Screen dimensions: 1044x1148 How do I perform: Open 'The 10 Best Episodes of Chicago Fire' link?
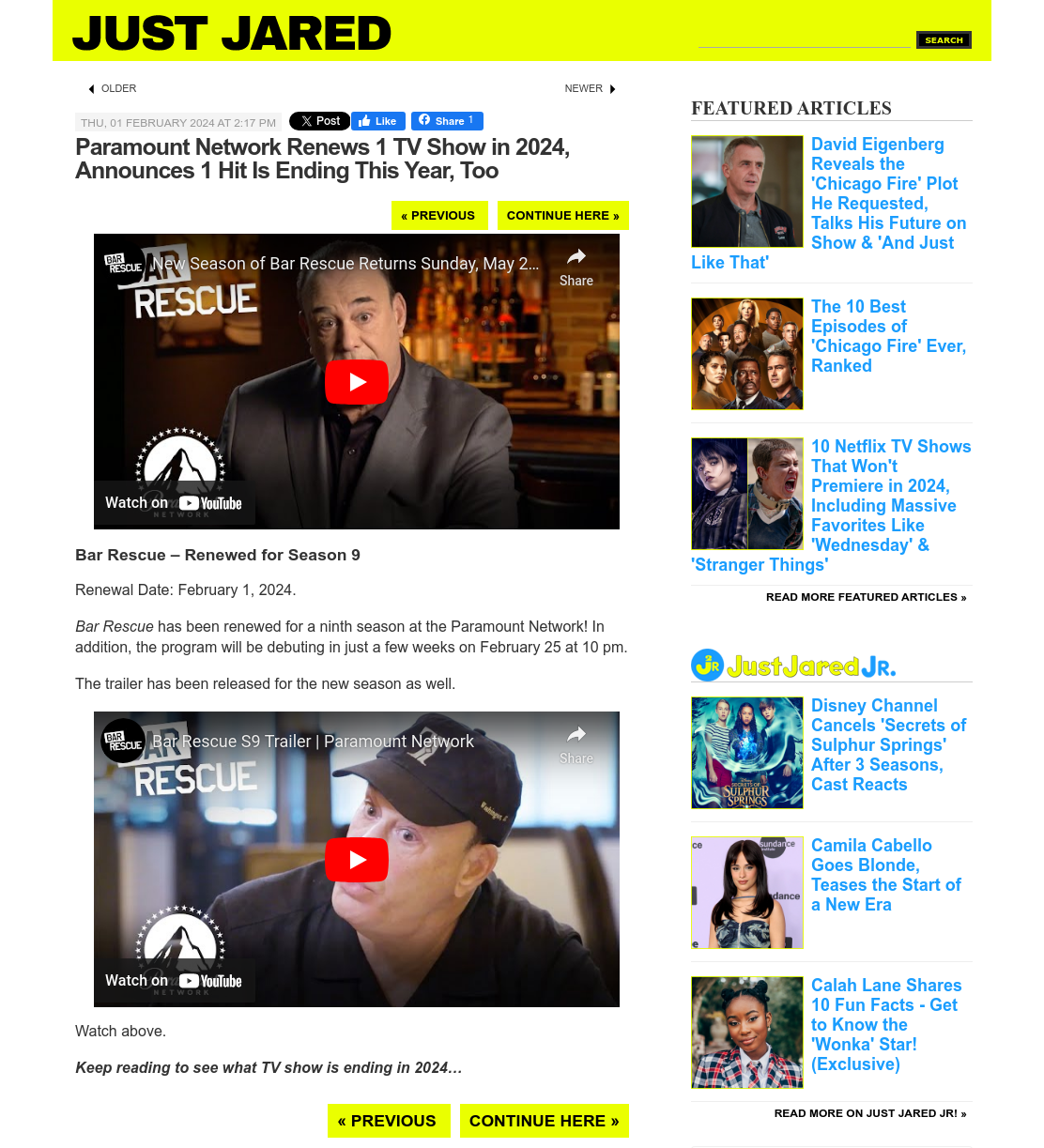pos(888,336)
